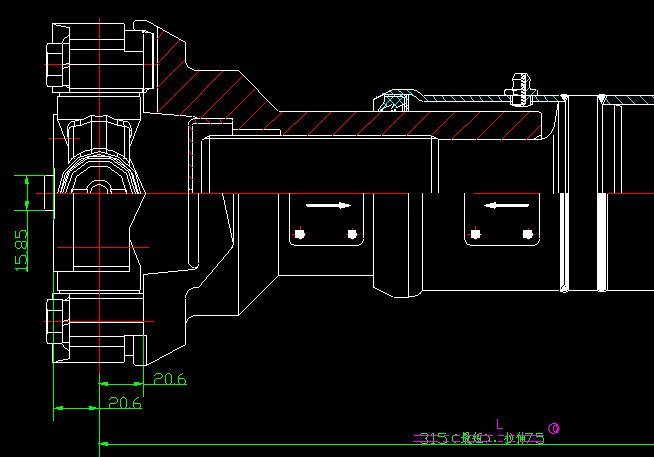Select the grease nipple fitting on tube
Screen dimensions: 654x457
(518, 88)
